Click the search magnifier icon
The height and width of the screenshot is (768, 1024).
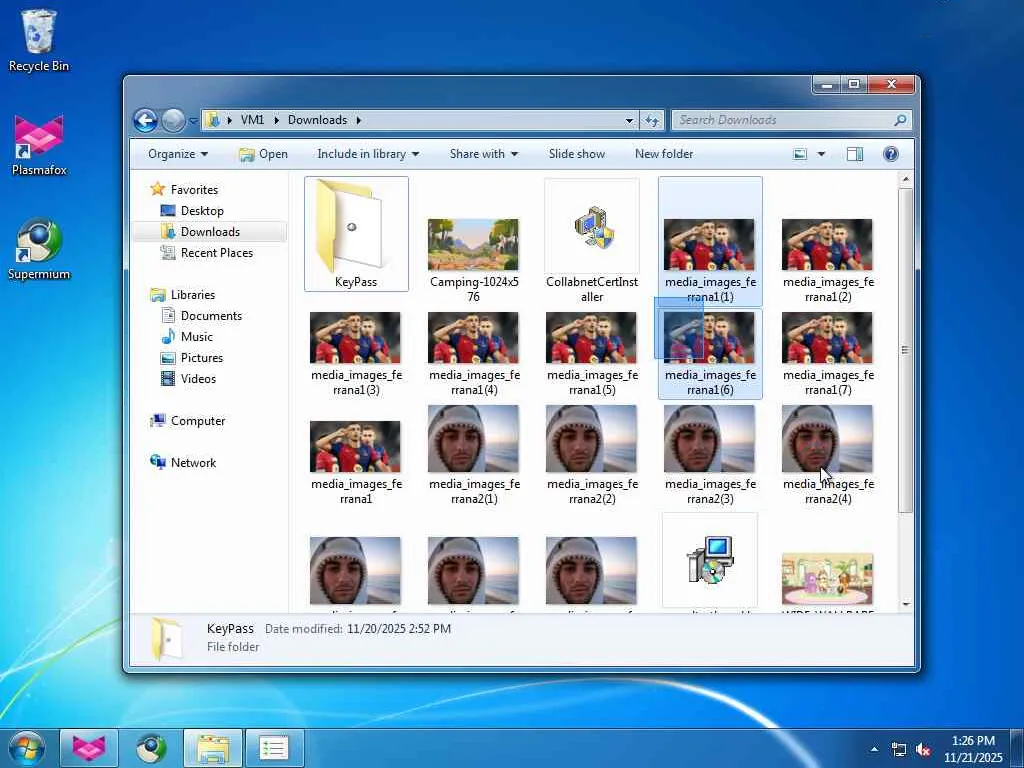[x=900, y=120]
